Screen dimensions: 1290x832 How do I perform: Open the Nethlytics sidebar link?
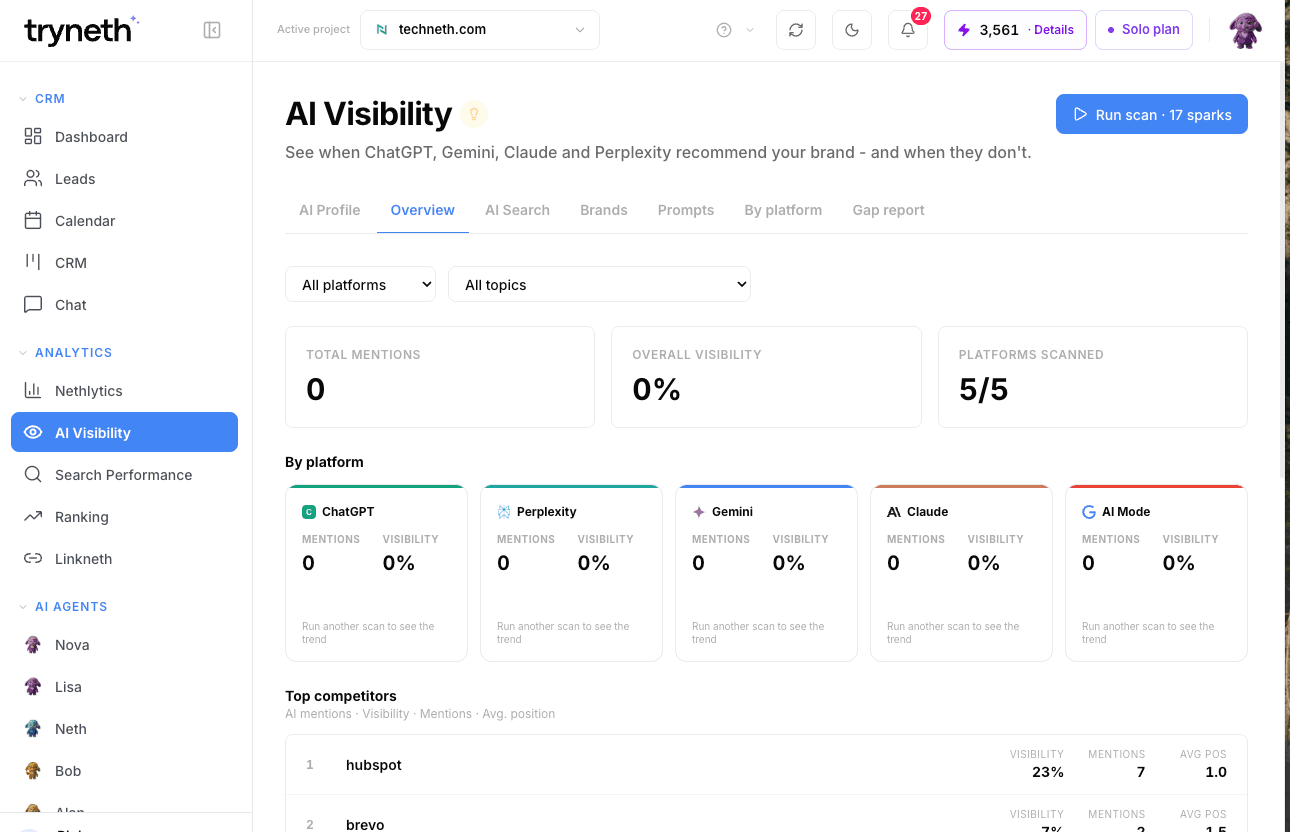(x=124, y=390)
